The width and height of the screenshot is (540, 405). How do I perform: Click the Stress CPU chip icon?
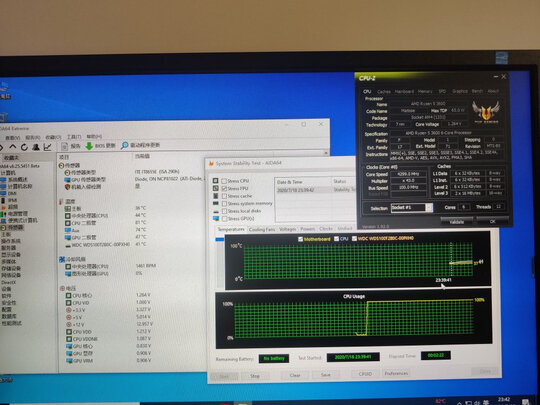(216, 181)
